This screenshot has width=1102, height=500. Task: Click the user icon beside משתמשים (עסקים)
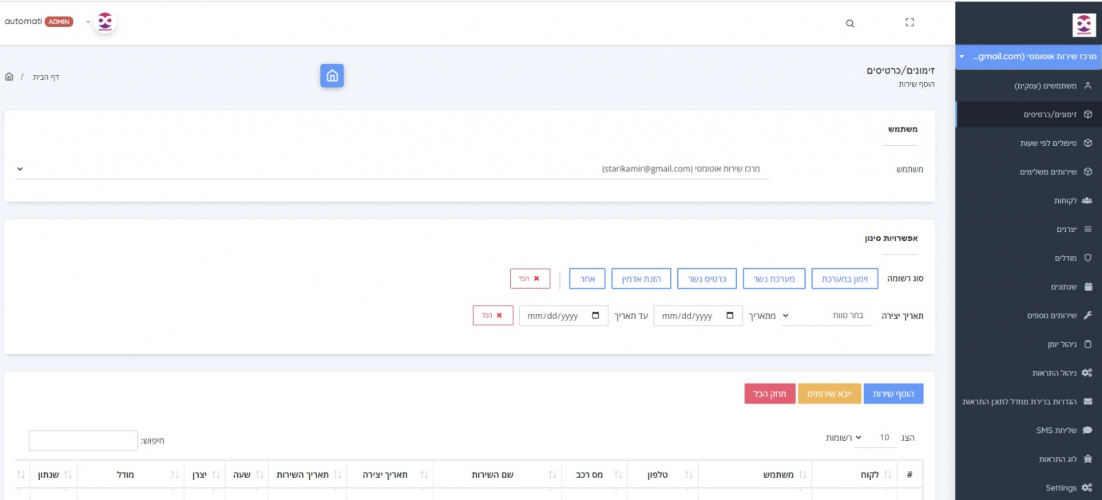click(1088, 85)
